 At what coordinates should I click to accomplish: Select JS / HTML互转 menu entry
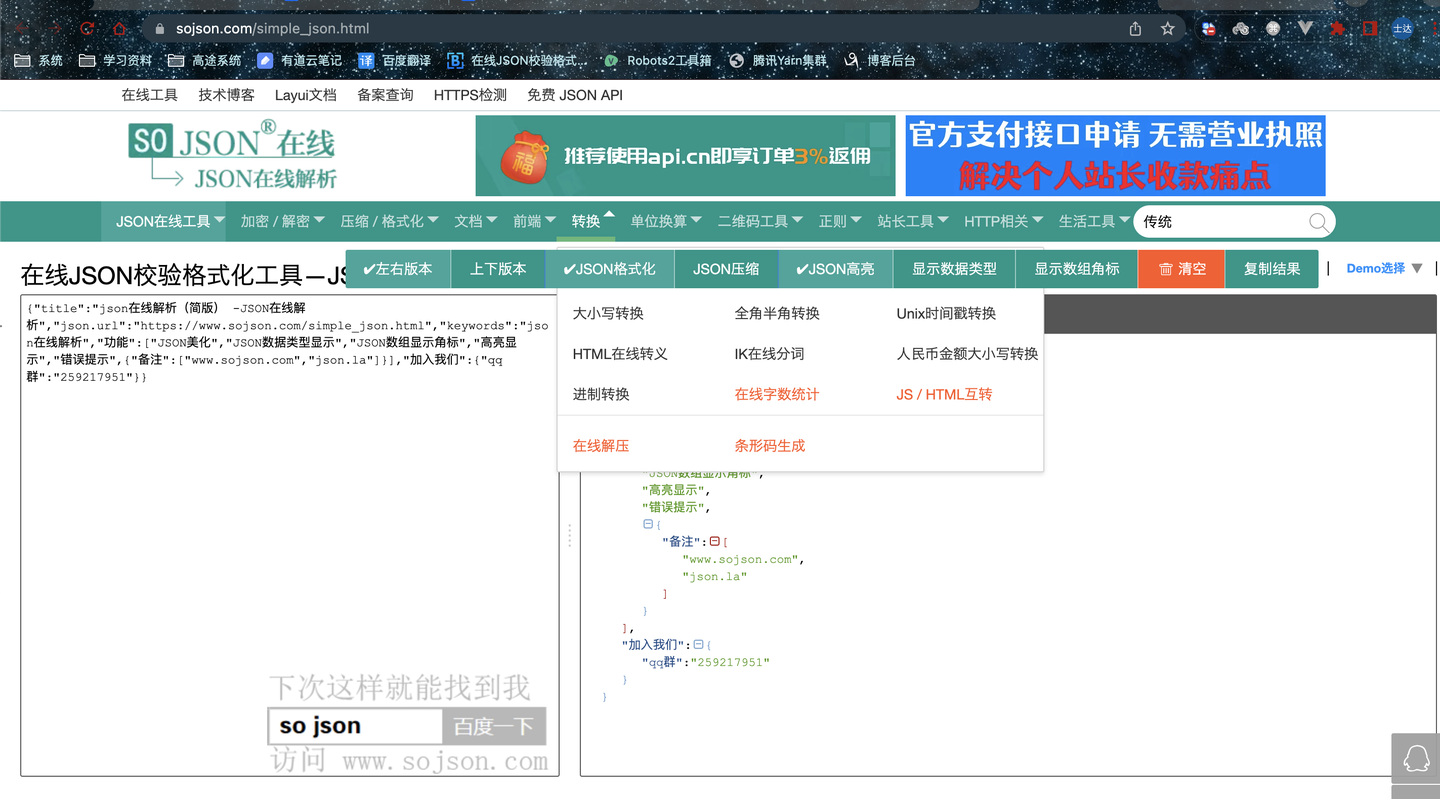(x=944, y=395)
